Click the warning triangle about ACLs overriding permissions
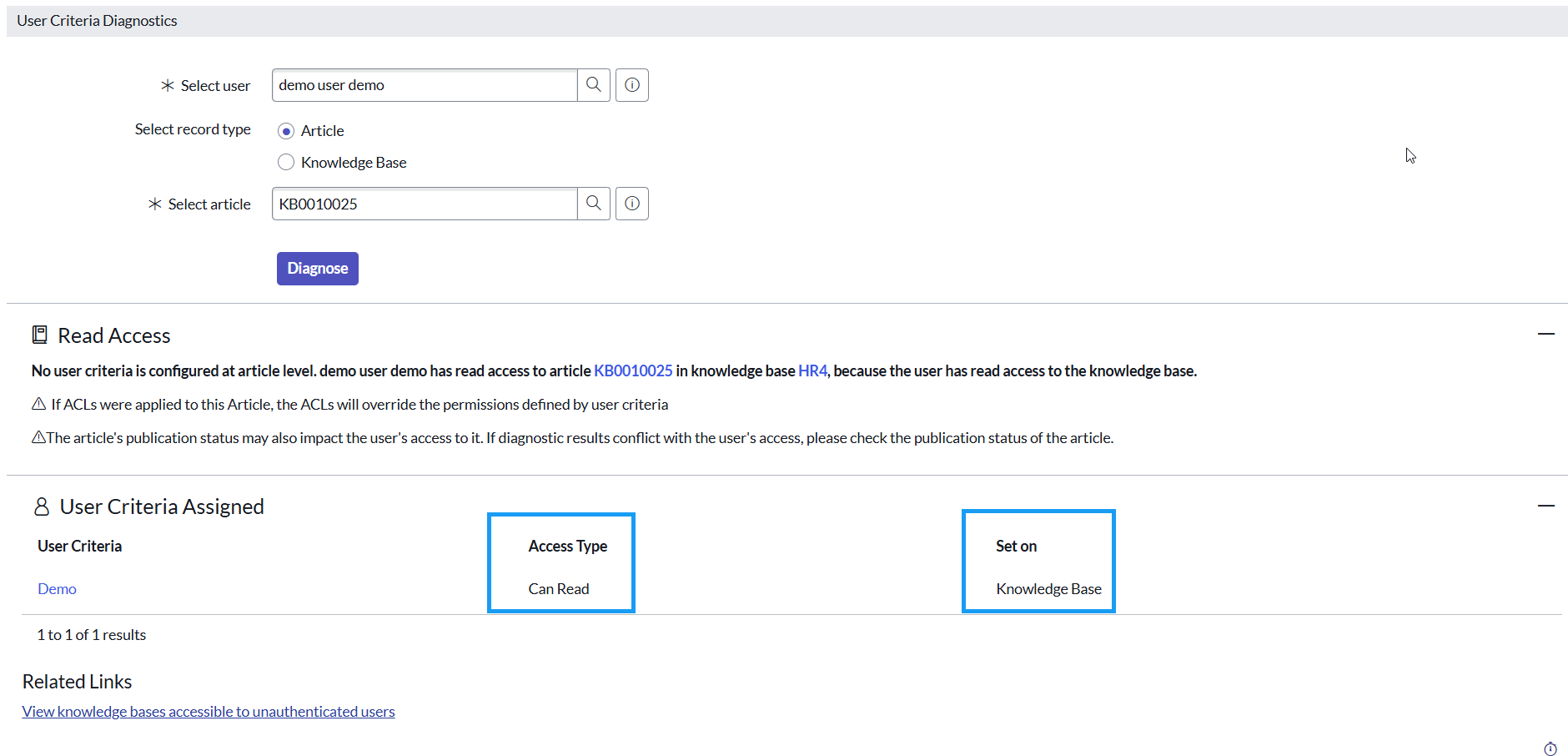 point(38,403)
